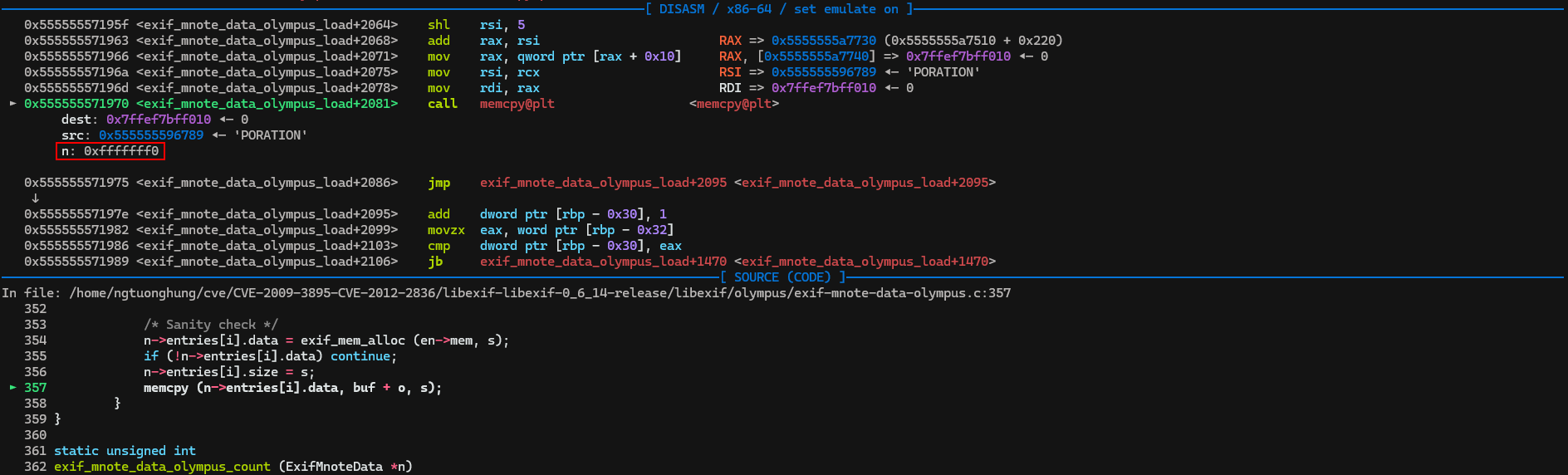Select the dest address 0x7ffef7bff010 argument
The image size is (1568, 475).
(159, 120)
